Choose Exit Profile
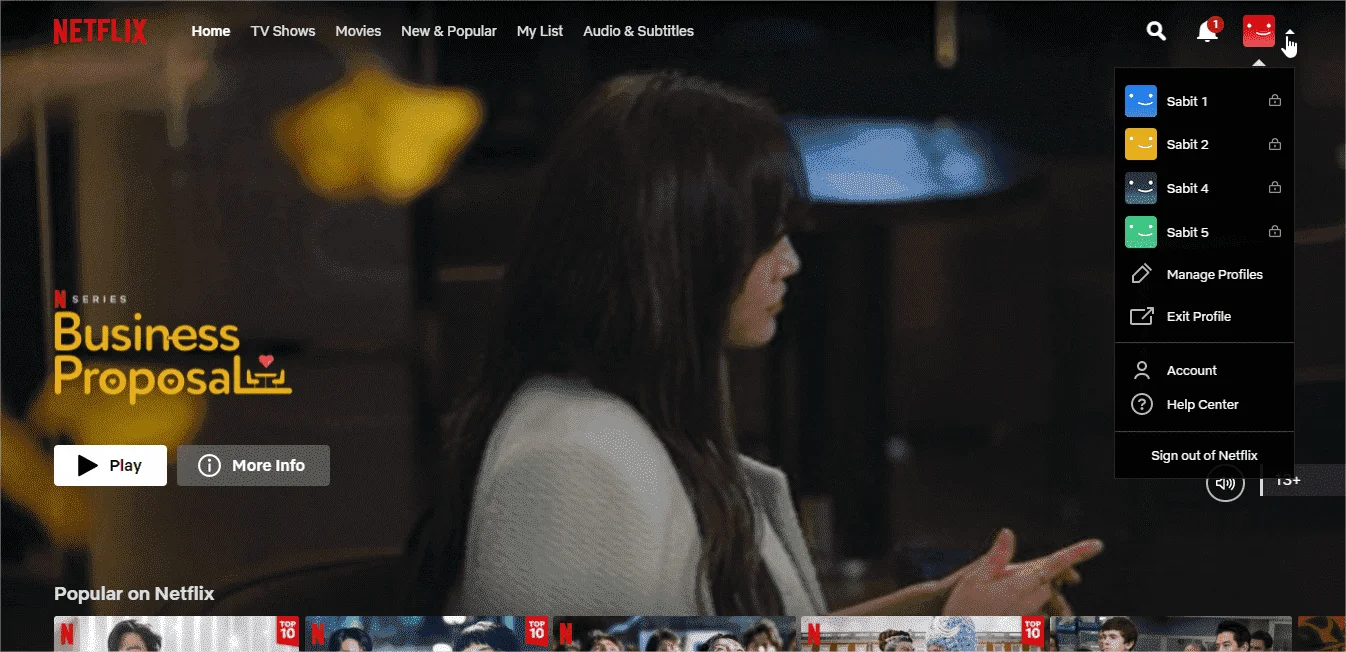Screen dimensions: 1346x652 pyautogui.click(x=1199, y=316)
